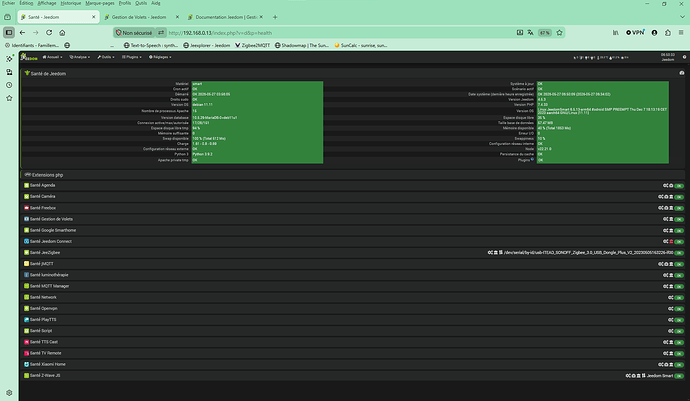The height and width of the screenshot is (401, 690).
Task: Open the VPN panel button
Action: point(635,33)
